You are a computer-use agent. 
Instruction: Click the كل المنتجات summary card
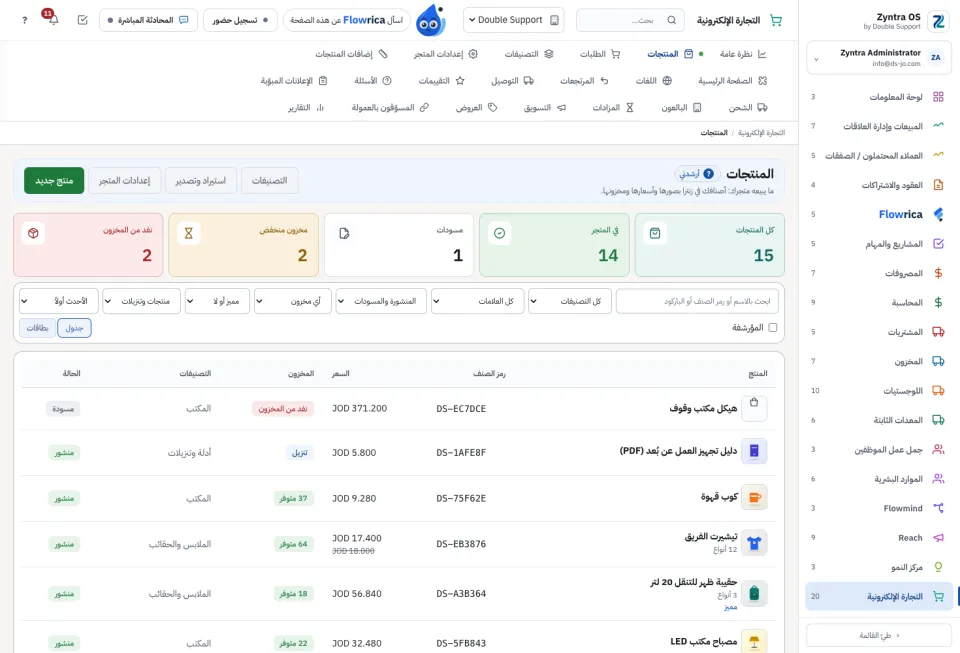pyautogui.click(x=710, y=245)
